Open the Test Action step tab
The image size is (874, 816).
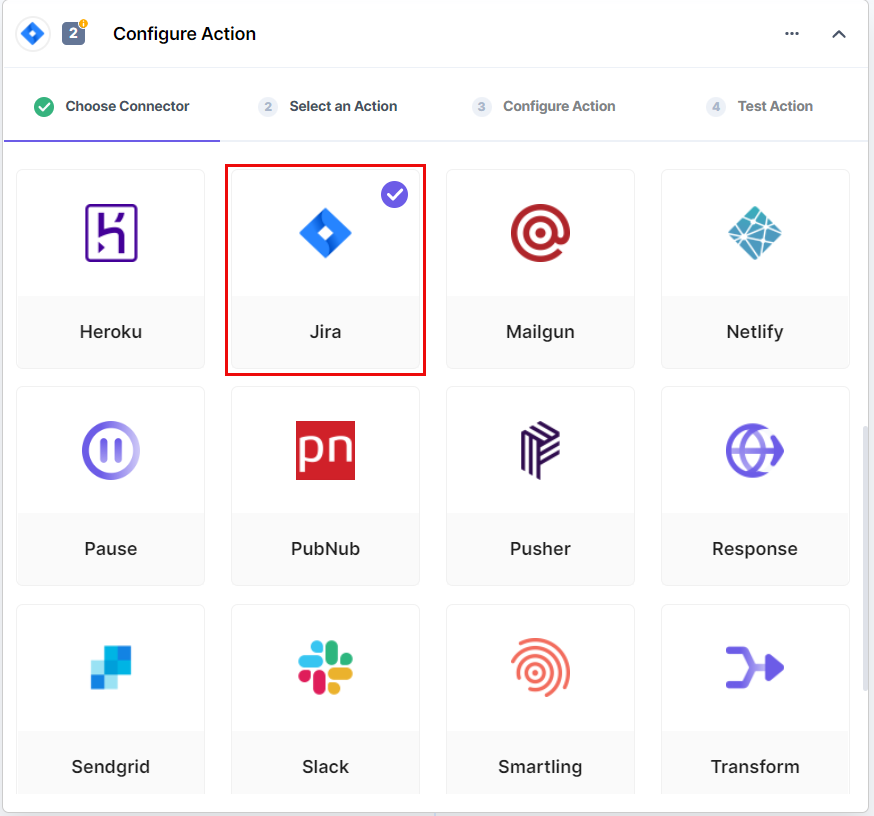[x=759, y=106]
